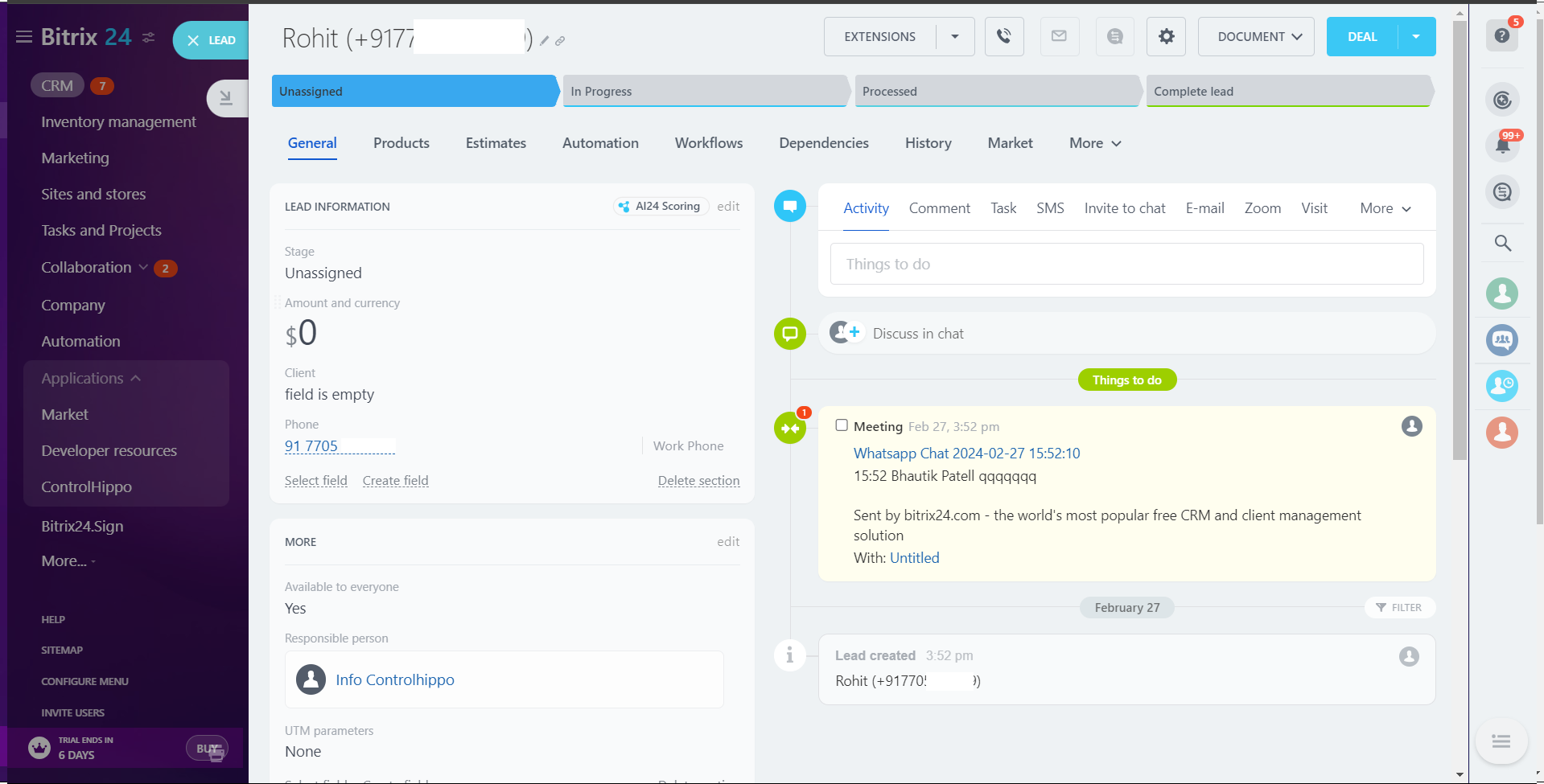Copy lead link via chain icon
Screen dimensions: 1544x784
(560, 41)
